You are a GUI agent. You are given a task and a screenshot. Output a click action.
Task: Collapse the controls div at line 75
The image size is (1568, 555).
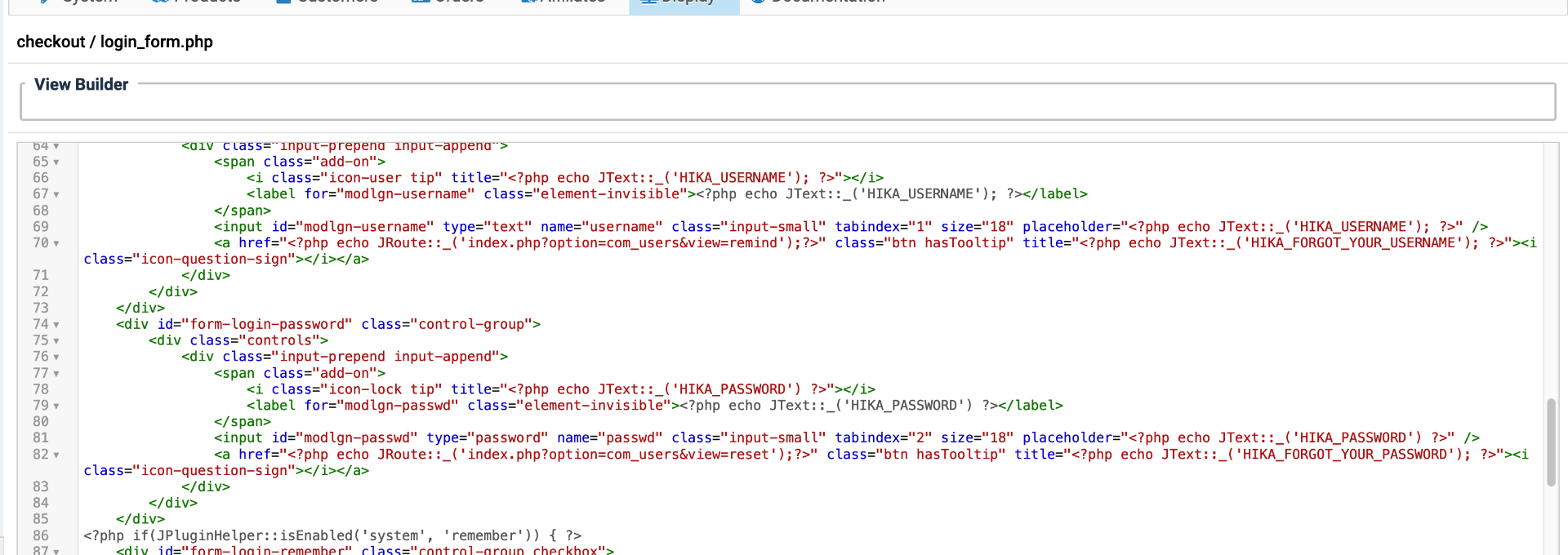(56, 341)
